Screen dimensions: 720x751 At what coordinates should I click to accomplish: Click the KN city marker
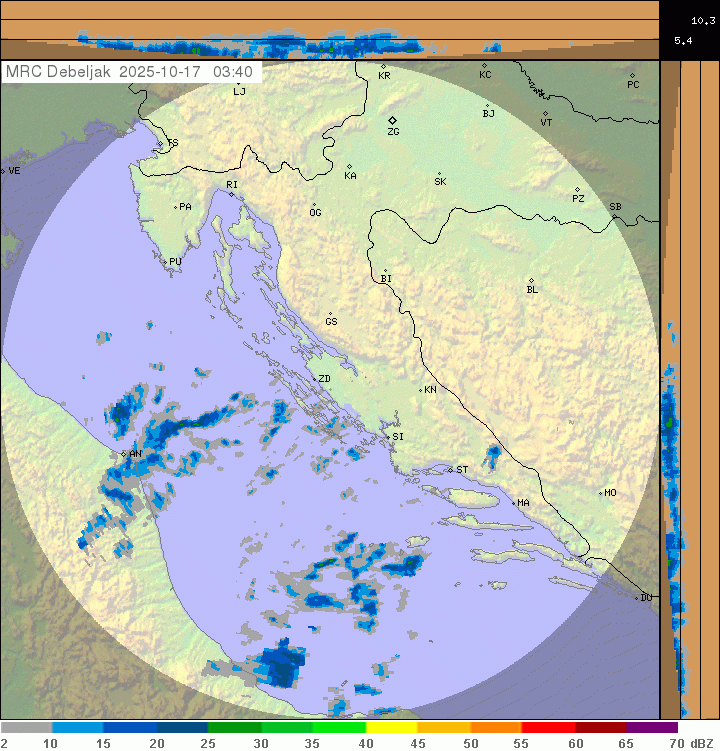[421, 390]
